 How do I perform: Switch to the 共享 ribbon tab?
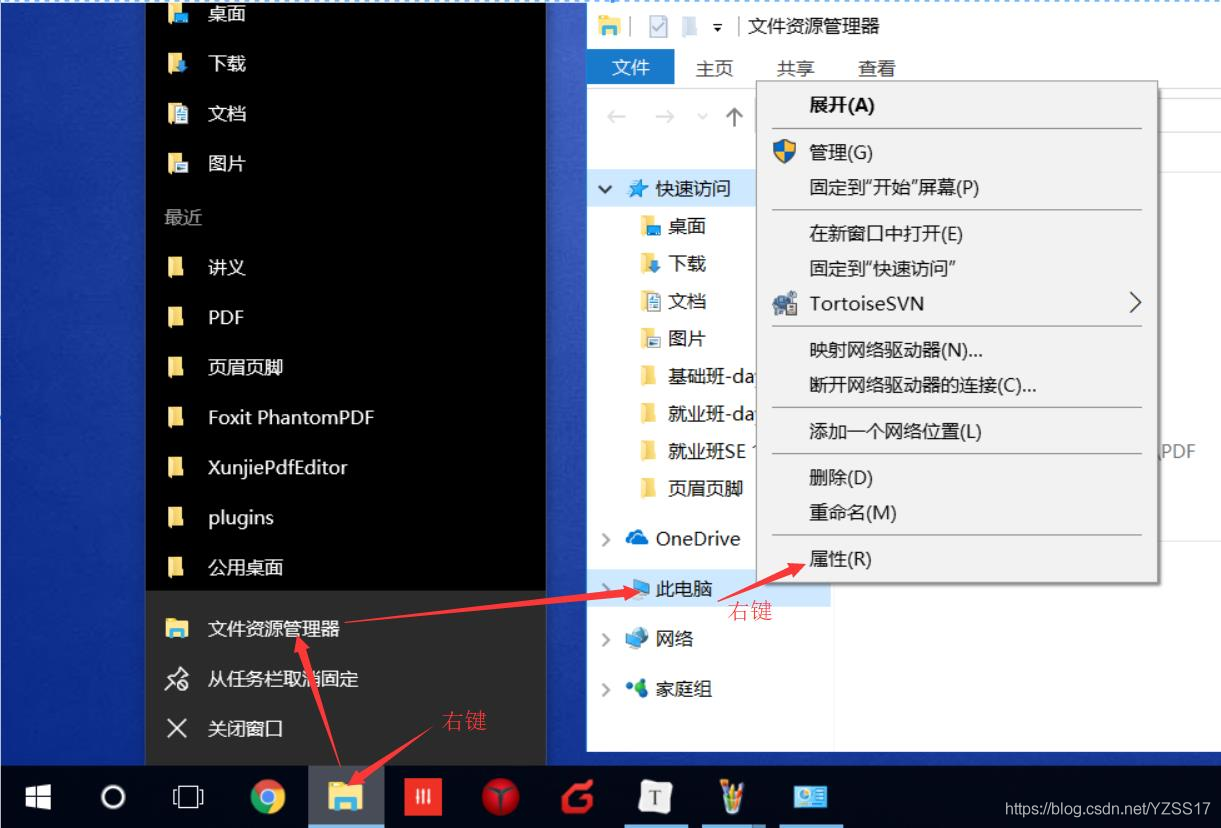click(x=795, y=68)
